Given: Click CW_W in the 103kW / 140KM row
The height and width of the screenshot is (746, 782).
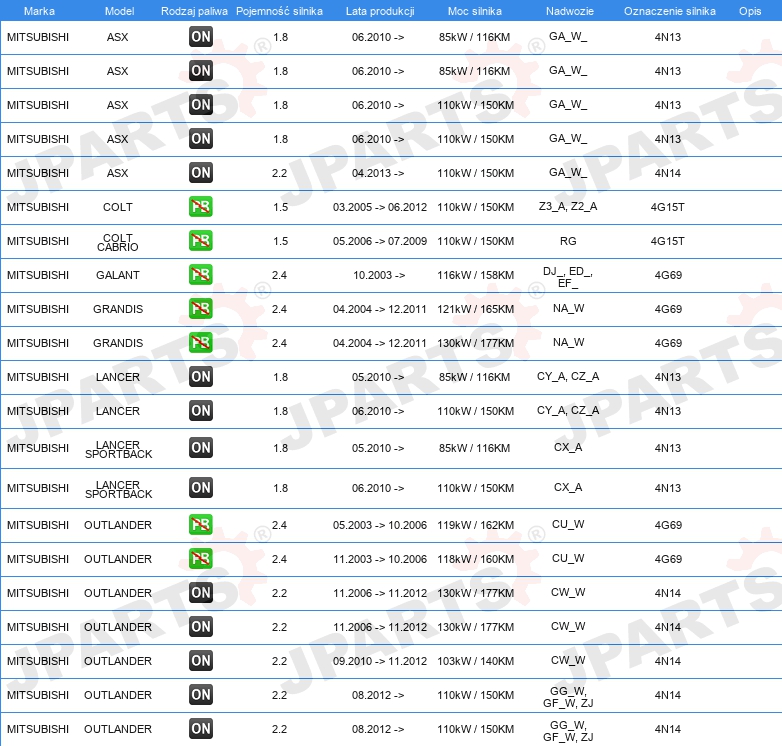Looking at the screenshot, I should click(568, 660).
